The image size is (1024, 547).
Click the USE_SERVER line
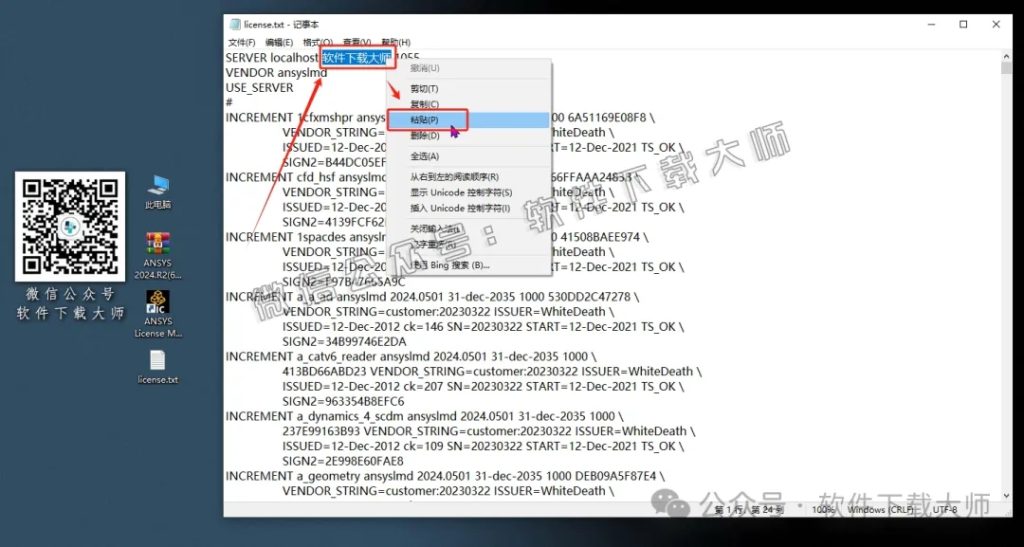(259, 87)
